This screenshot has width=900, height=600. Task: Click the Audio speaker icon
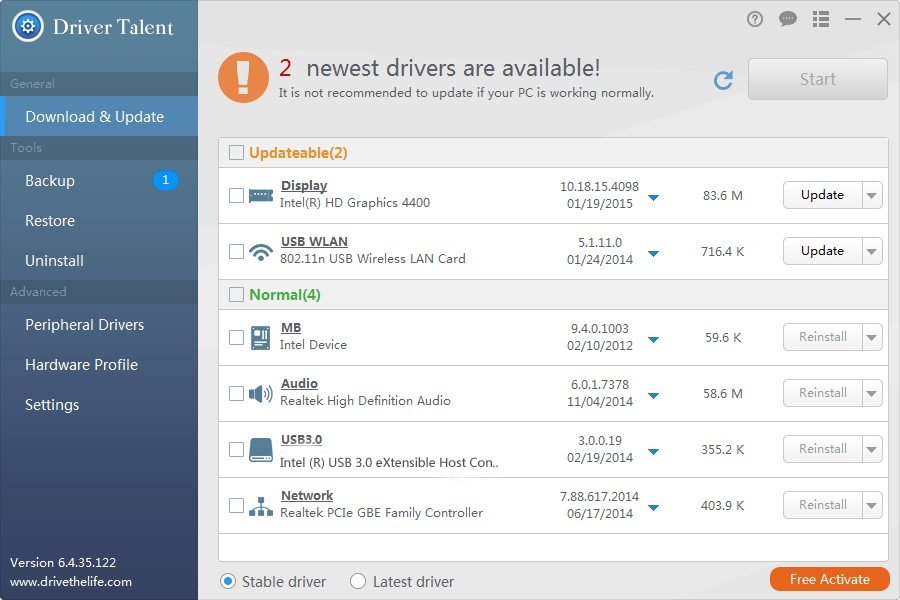(261, 394)
